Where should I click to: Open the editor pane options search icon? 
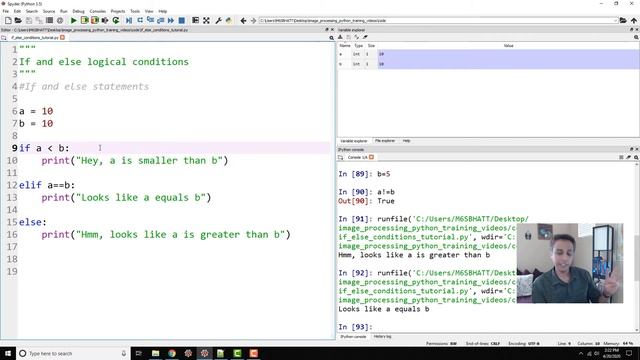pyautogui.click(x=331, y=38)
